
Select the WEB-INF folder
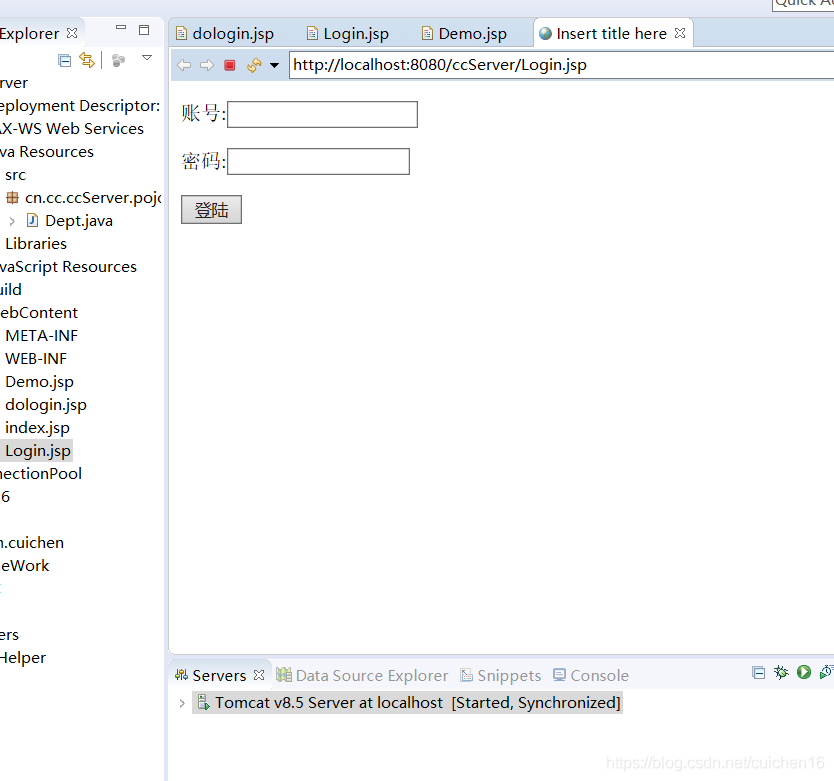click(36, 359)
